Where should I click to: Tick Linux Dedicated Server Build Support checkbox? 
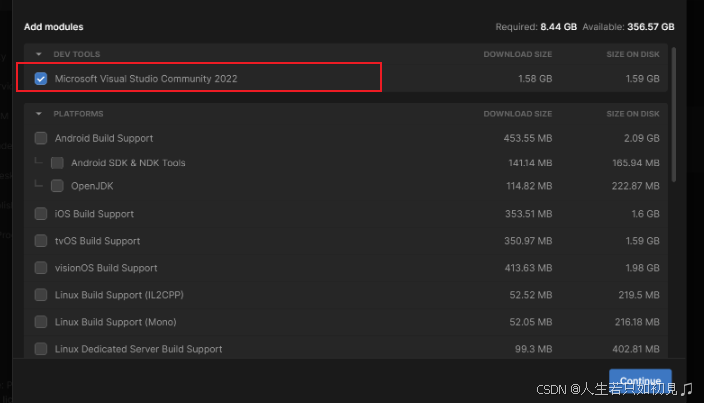pyautogui.click(x=41, y=349)
